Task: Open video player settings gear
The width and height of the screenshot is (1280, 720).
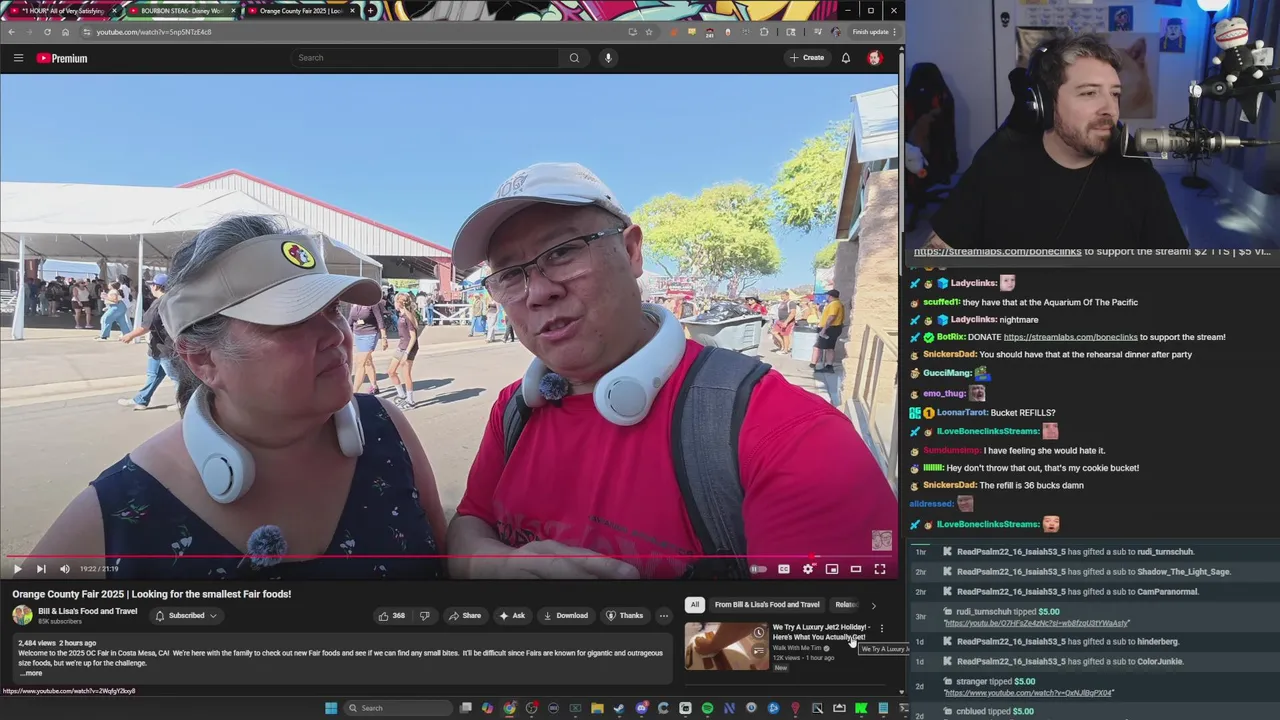Action: [808, 569]
